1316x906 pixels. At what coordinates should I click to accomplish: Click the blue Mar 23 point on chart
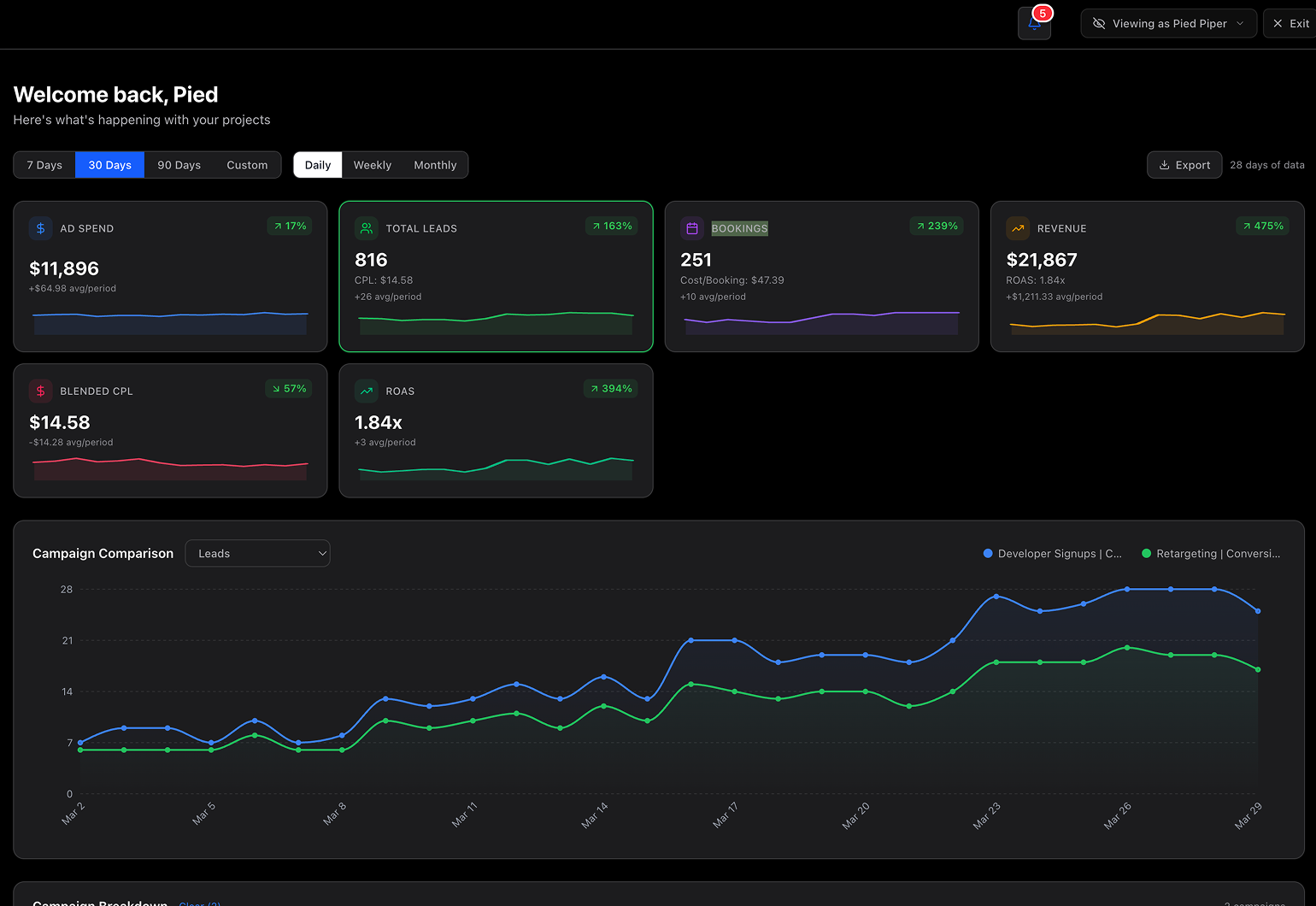pos(996,597)
